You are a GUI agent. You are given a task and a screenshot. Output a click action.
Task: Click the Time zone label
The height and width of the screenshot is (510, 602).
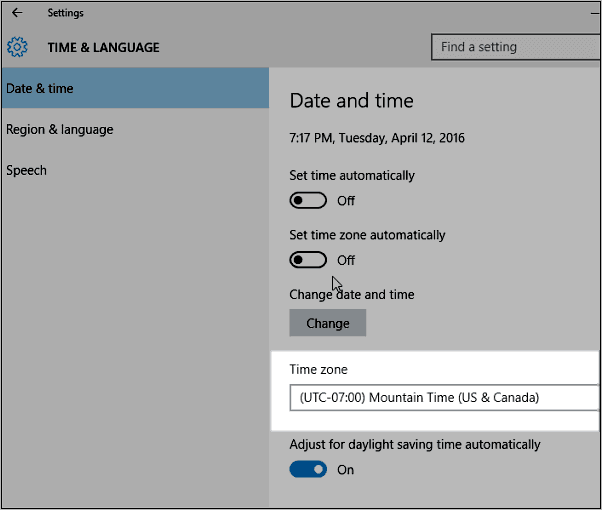click(318, 370)
